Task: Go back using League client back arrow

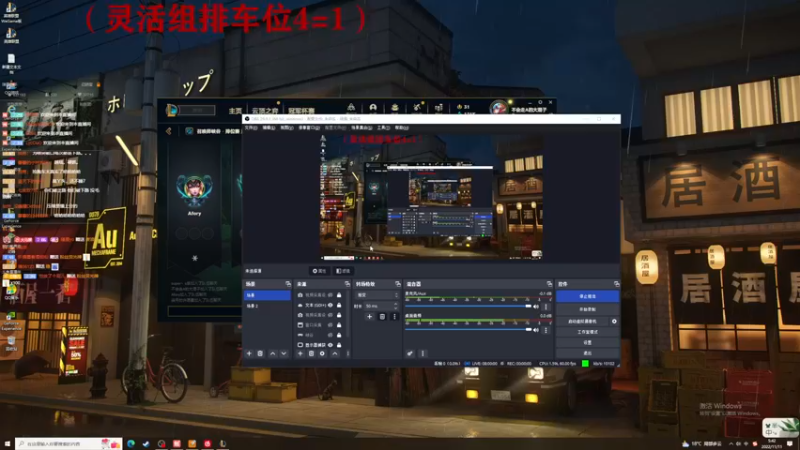Action: click(x=169, y=131)
